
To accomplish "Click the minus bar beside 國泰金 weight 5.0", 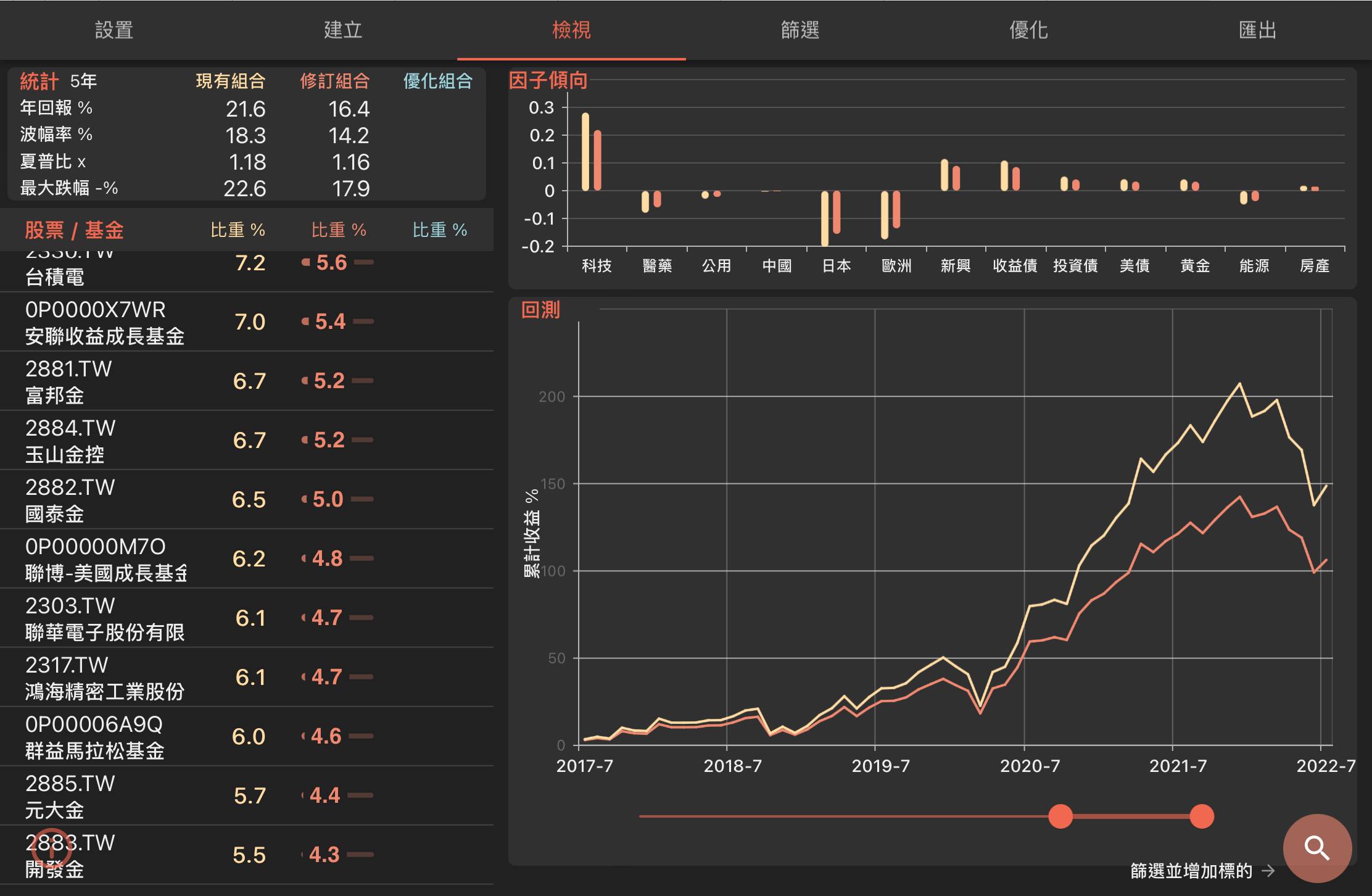I will point(362,499).
